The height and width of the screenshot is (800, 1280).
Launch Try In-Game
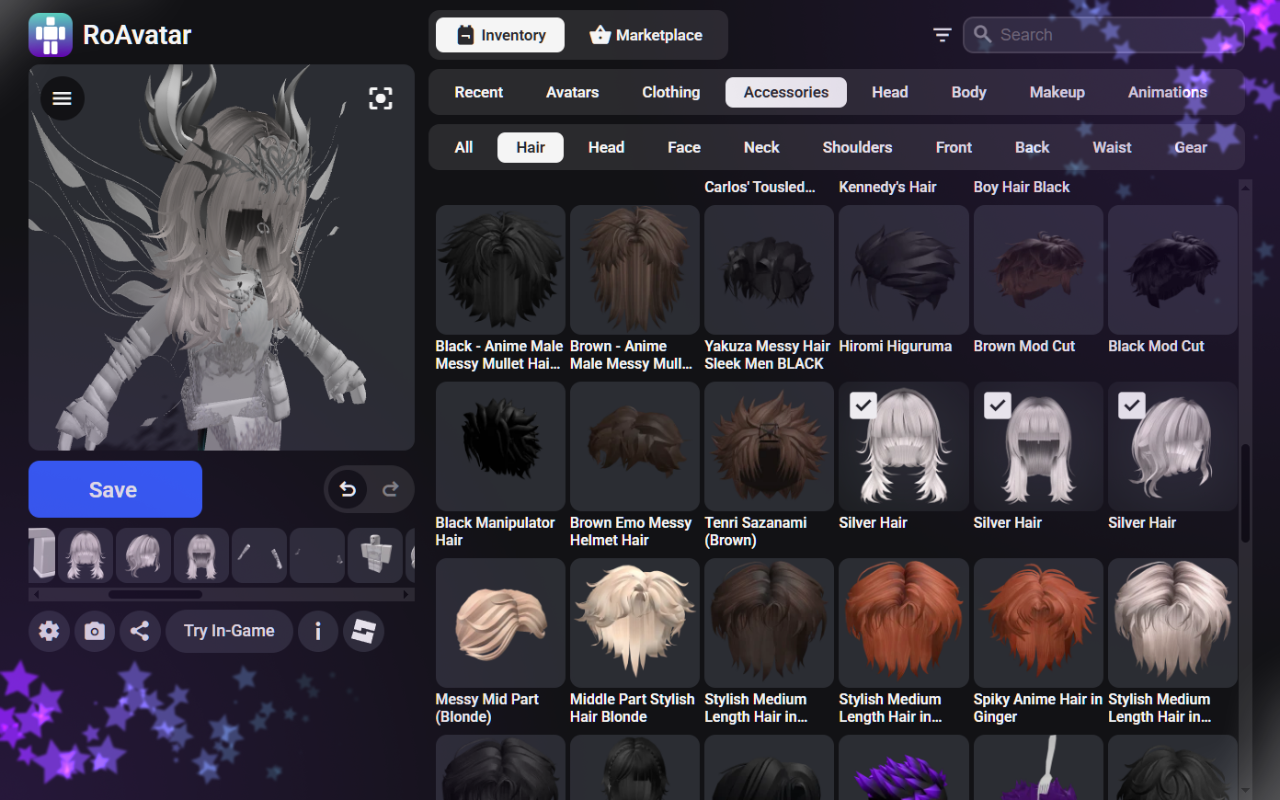(x=229, y=631)
